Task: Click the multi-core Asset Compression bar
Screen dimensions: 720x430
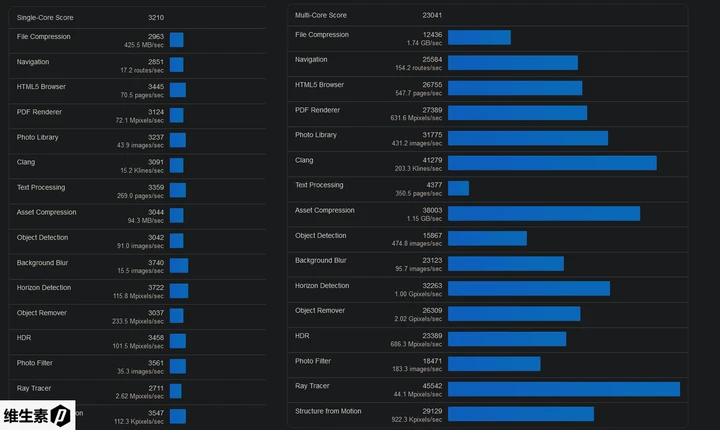Action: tap(543, 213)
